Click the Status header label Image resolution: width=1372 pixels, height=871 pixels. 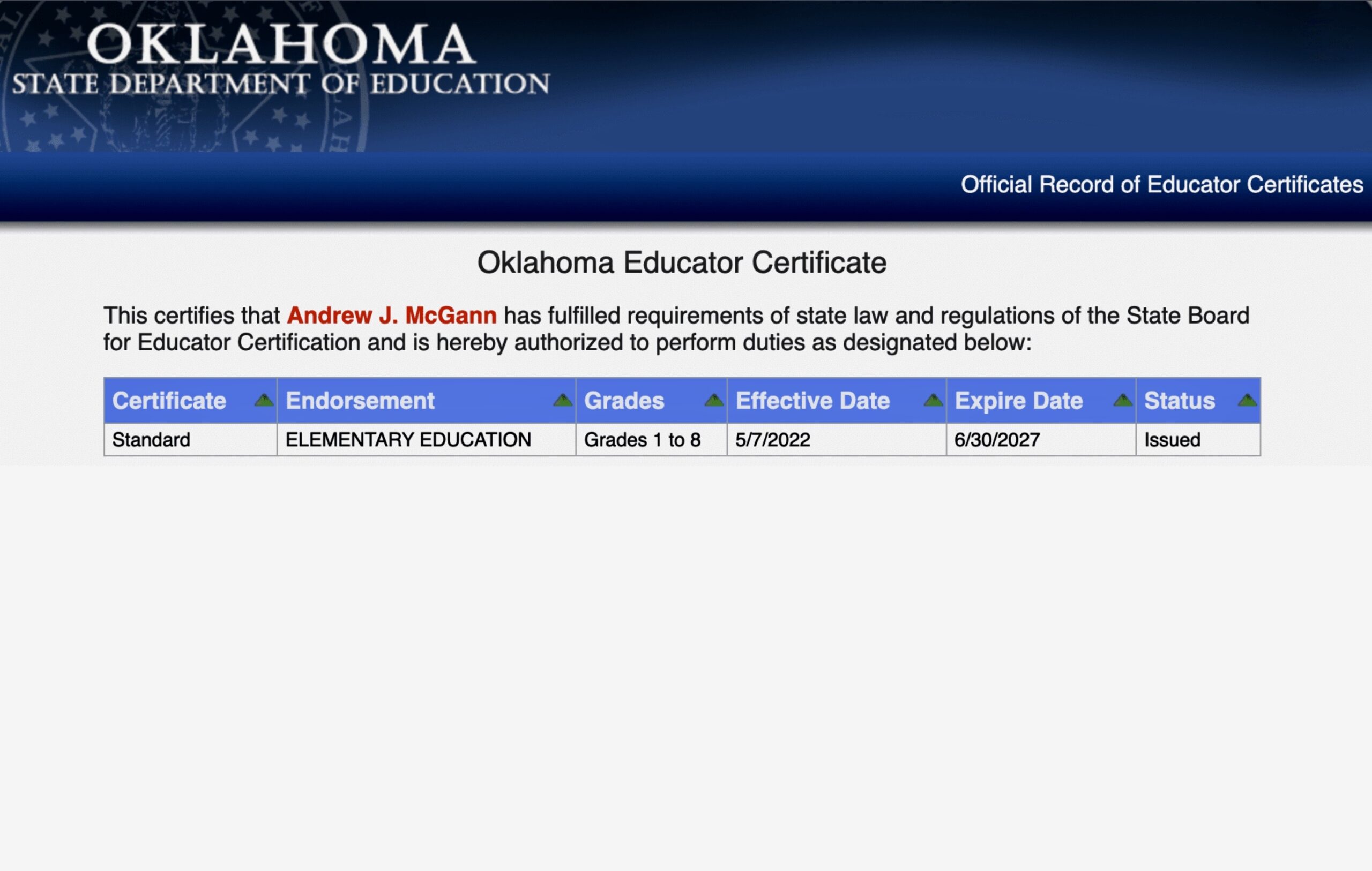click(x=1180, y=401)
